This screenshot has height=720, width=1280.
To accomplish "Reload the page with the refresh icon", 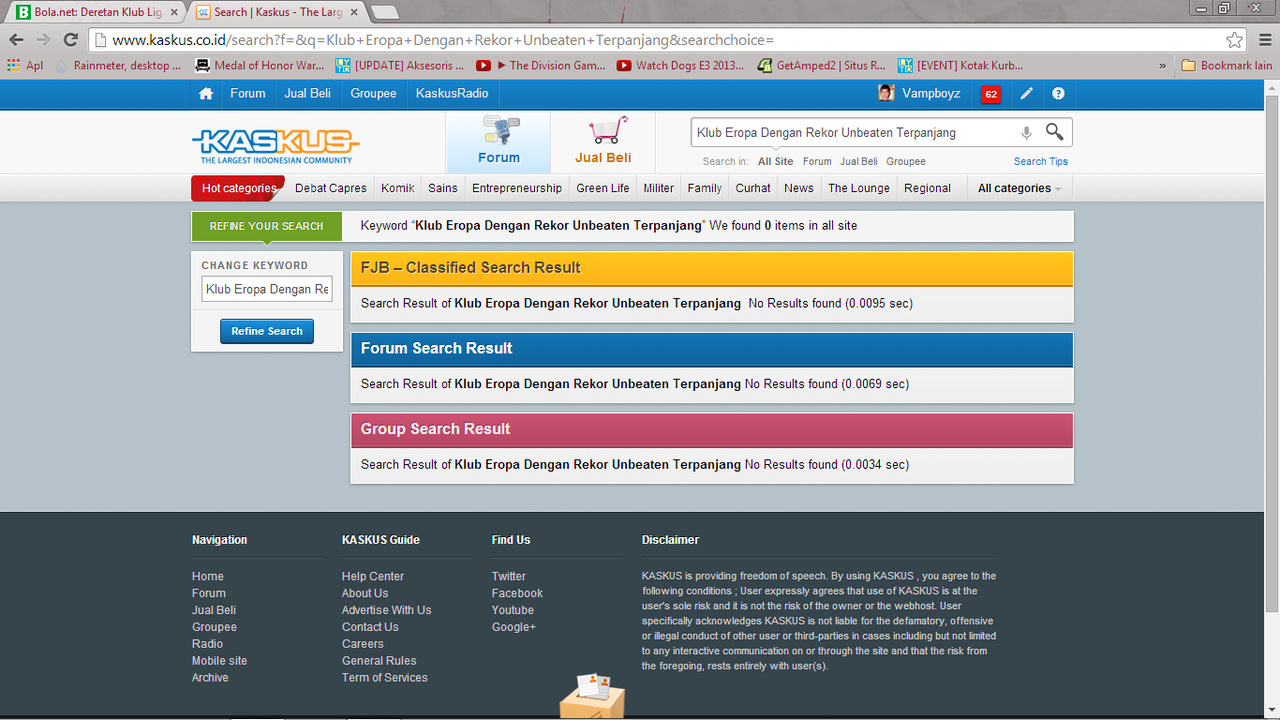I will click(x=70, y=40).
